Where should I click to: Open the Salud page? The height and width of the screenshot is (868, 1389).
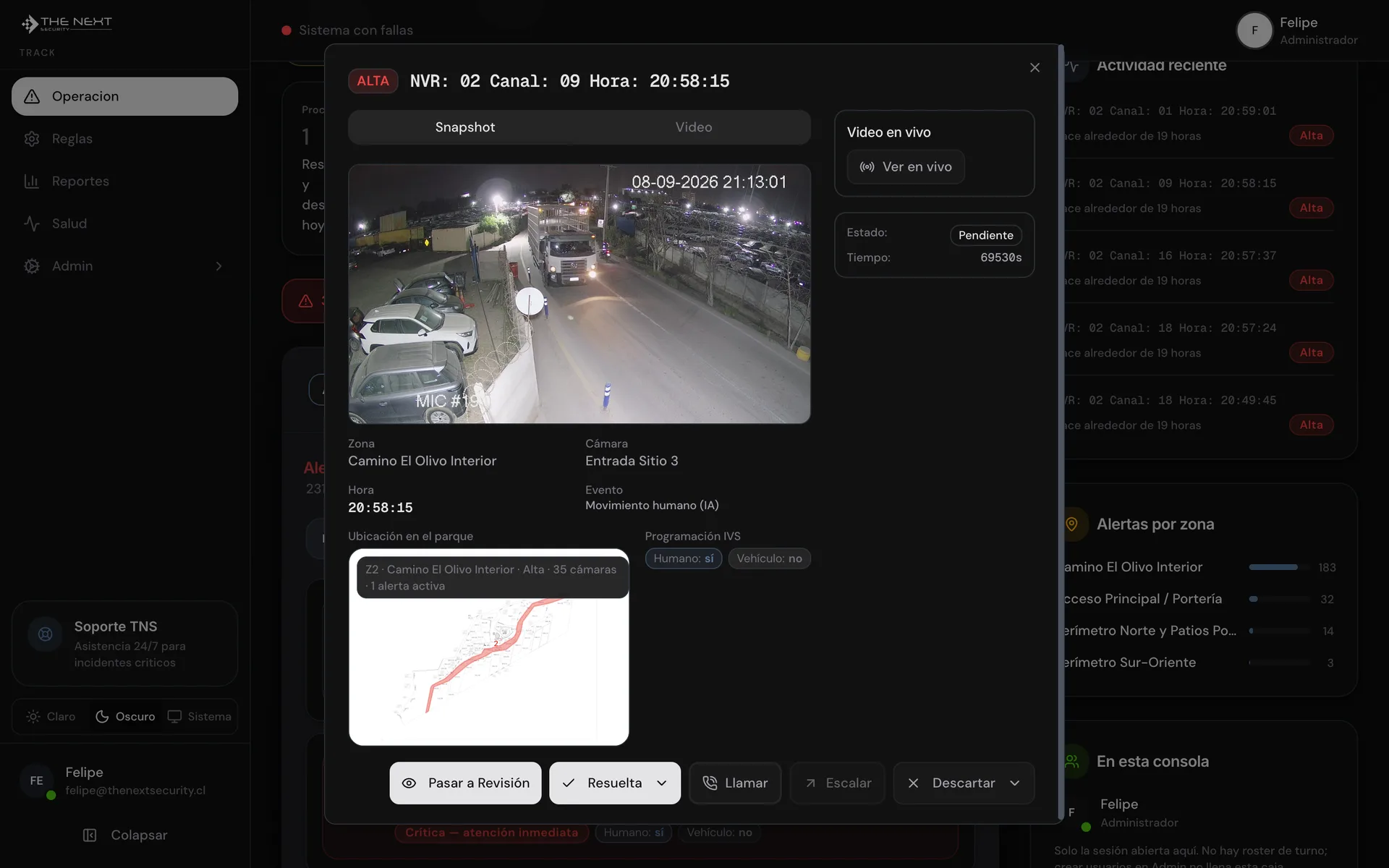click(124, 224)
